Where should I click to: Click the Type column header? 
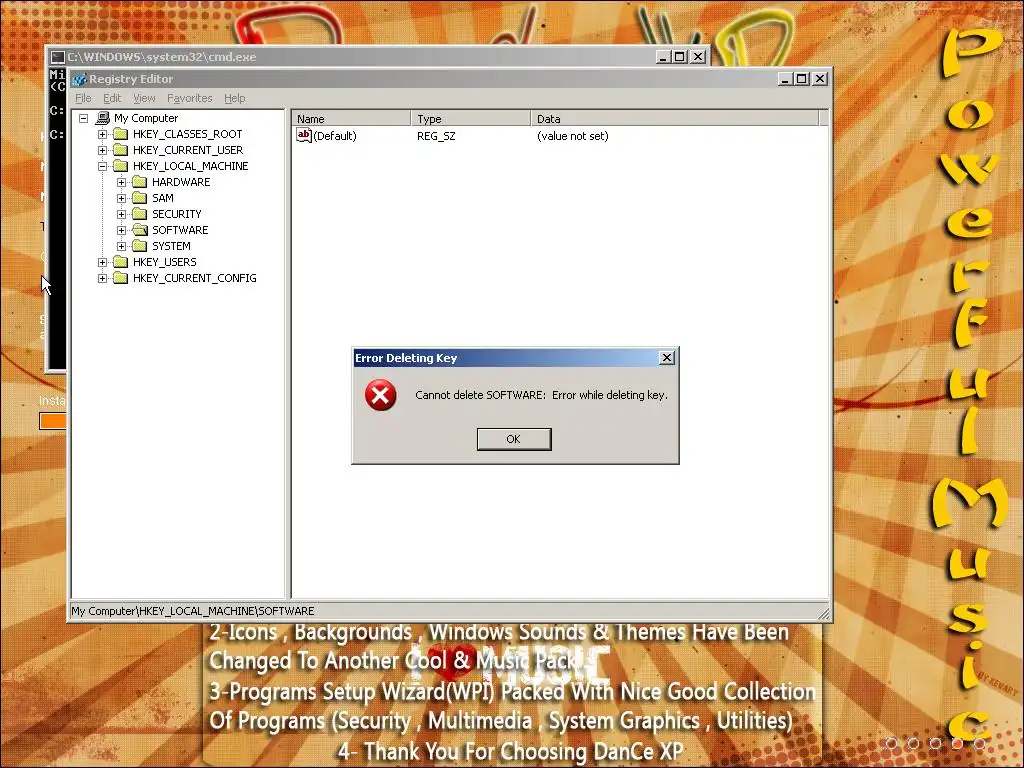pos(471,119)
